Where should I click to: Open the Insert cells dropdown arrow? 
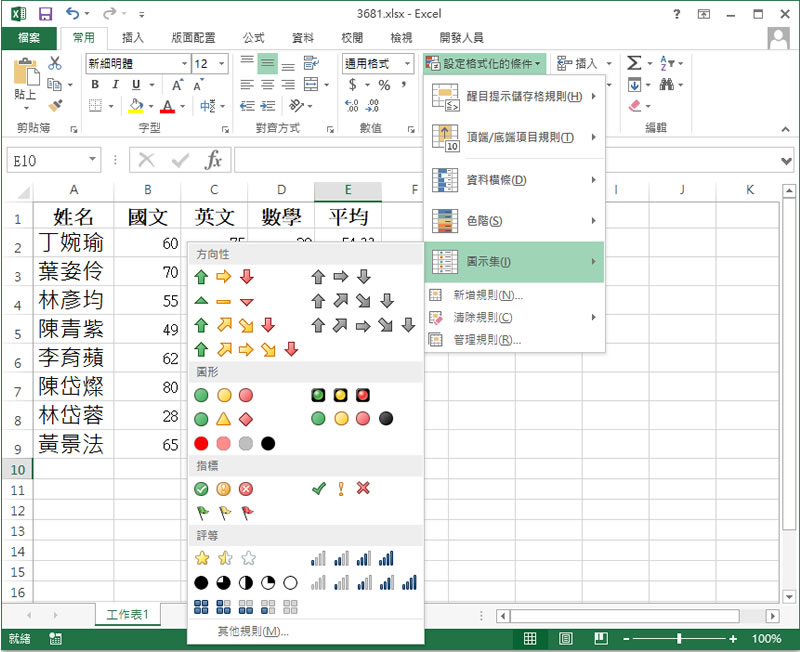pos(609,64)
